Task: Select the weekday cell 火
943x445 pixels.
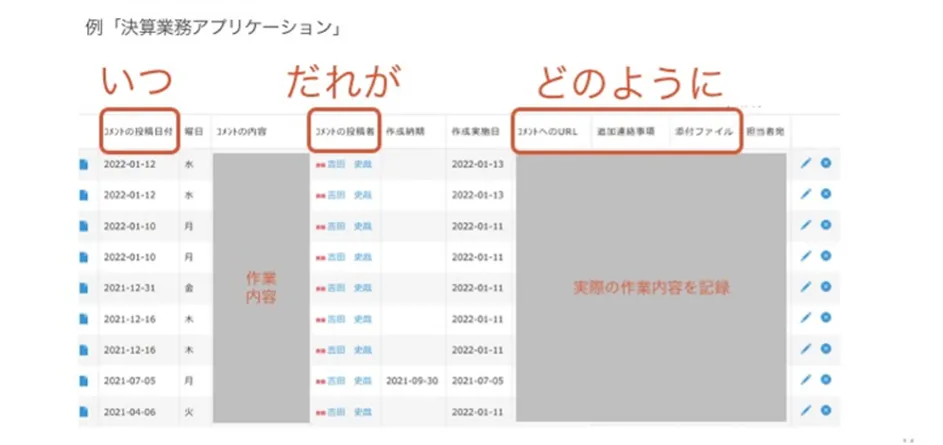Action: [x=189, y=412]
